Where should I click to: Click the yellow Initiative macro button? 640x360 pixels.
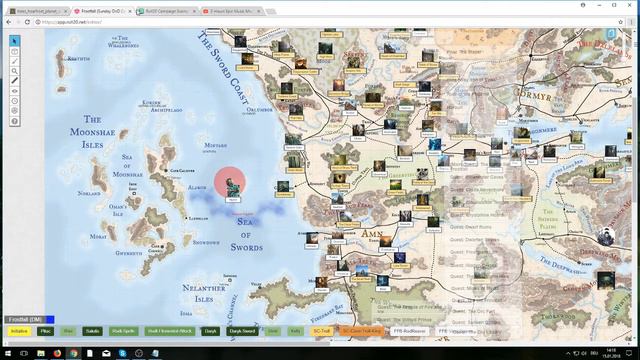(x=19, y=331)
